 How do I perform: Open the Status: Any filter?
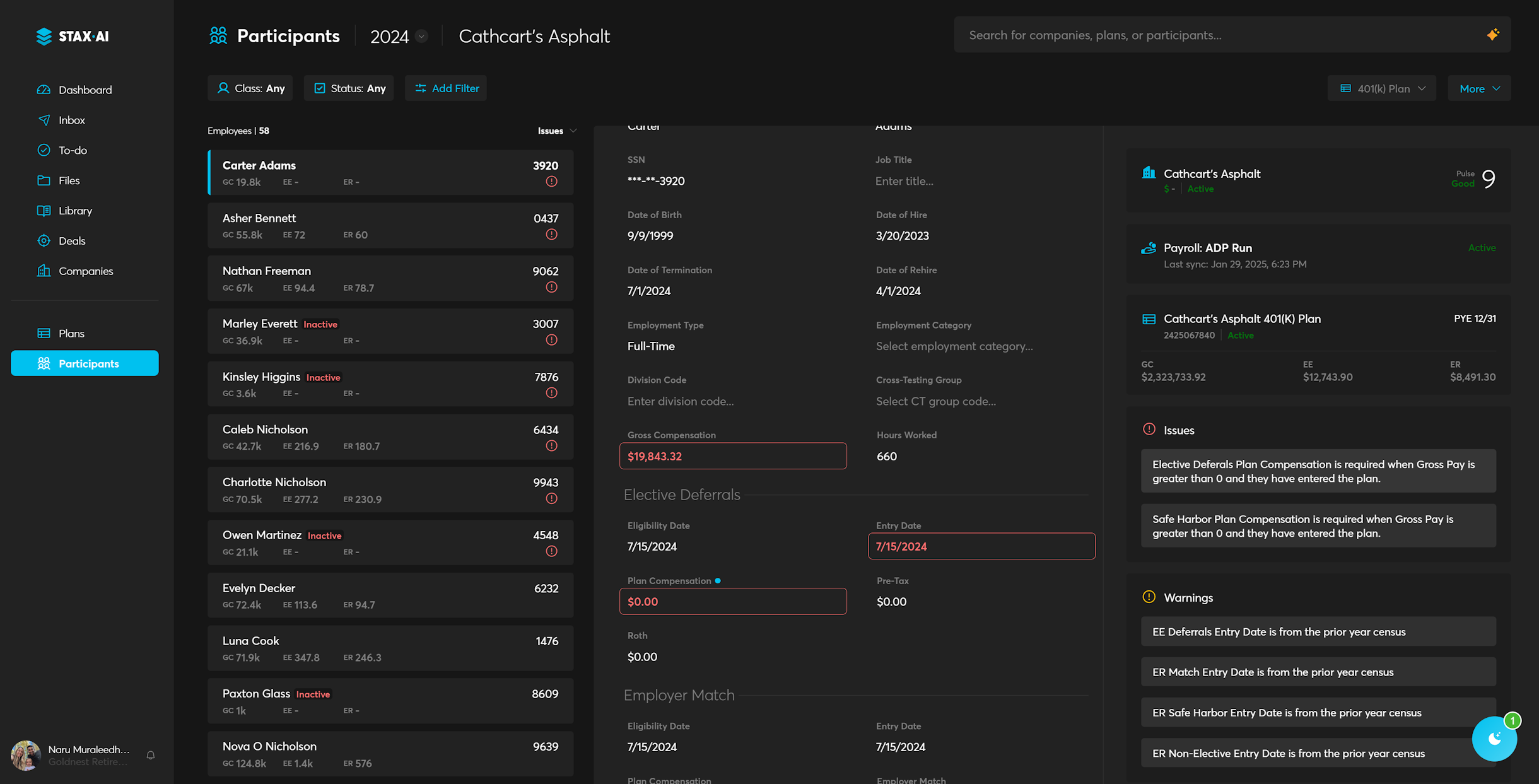point(349,88)
